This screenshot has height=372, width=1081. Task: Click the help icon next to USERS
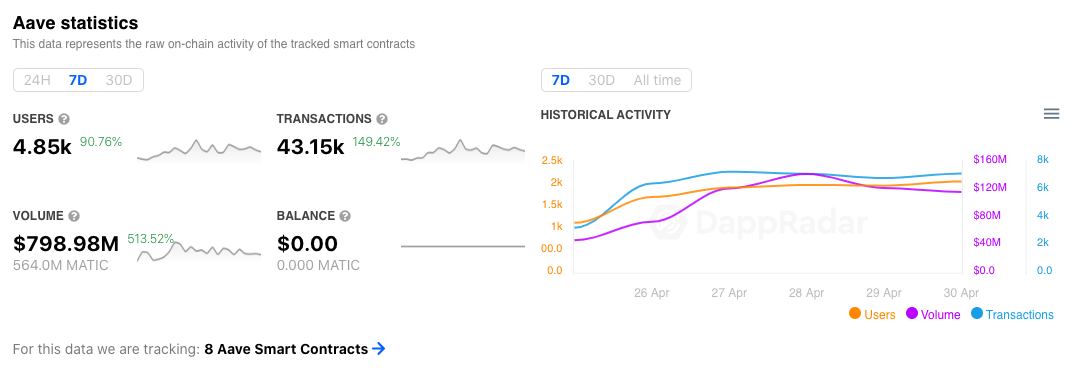(x=64, y=119)
